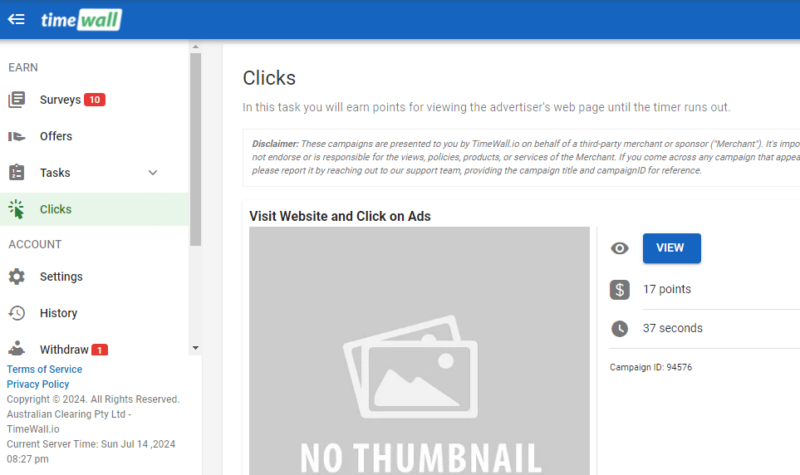Click the Tasks clipboard icon
This screenshot has height=475, width=800.
[x=16, y=173]
